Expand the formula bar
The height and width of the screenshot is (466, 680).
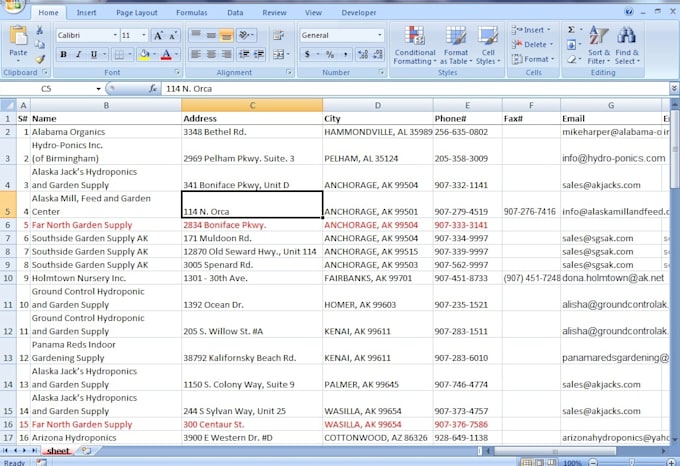[674, 88]
